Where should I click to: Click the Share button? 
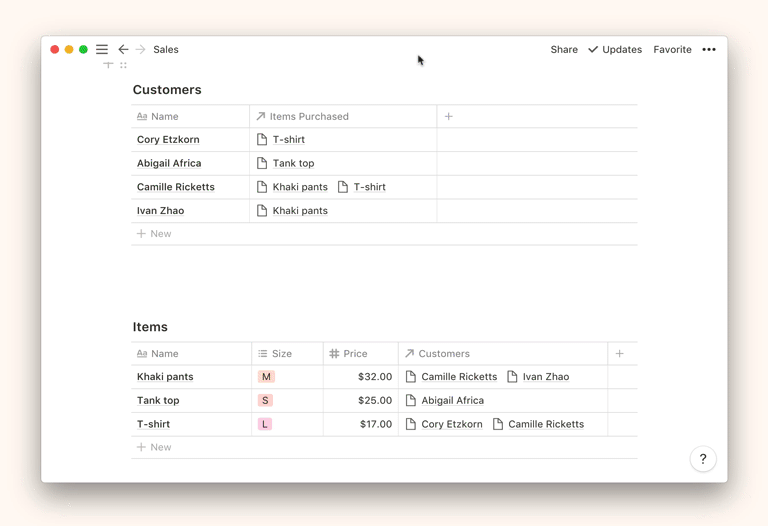coord(564,49)
